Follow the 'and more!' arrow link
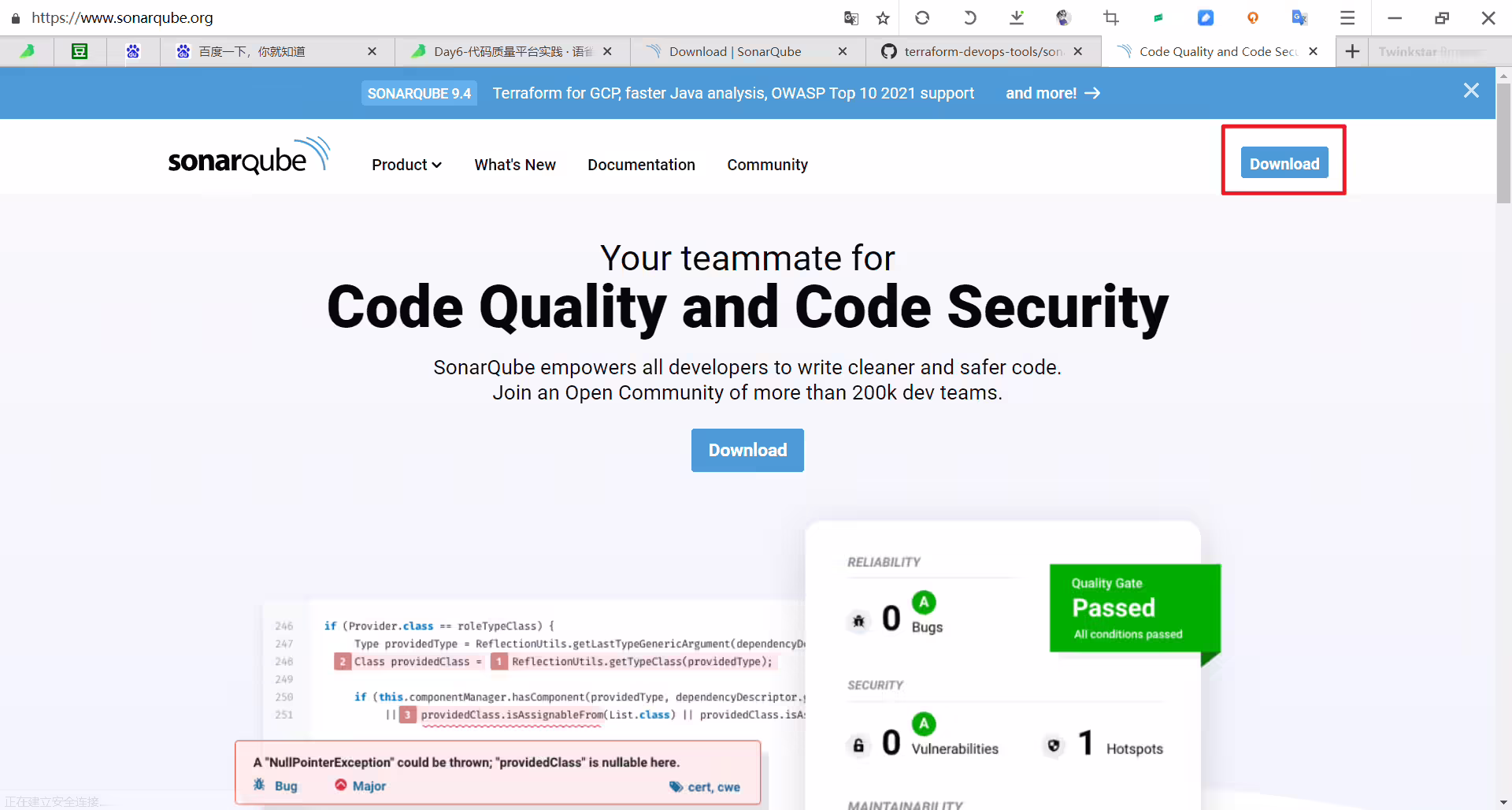This screenshot has height=810, width=1512. pyautogui.click(x=1053, y=93)
